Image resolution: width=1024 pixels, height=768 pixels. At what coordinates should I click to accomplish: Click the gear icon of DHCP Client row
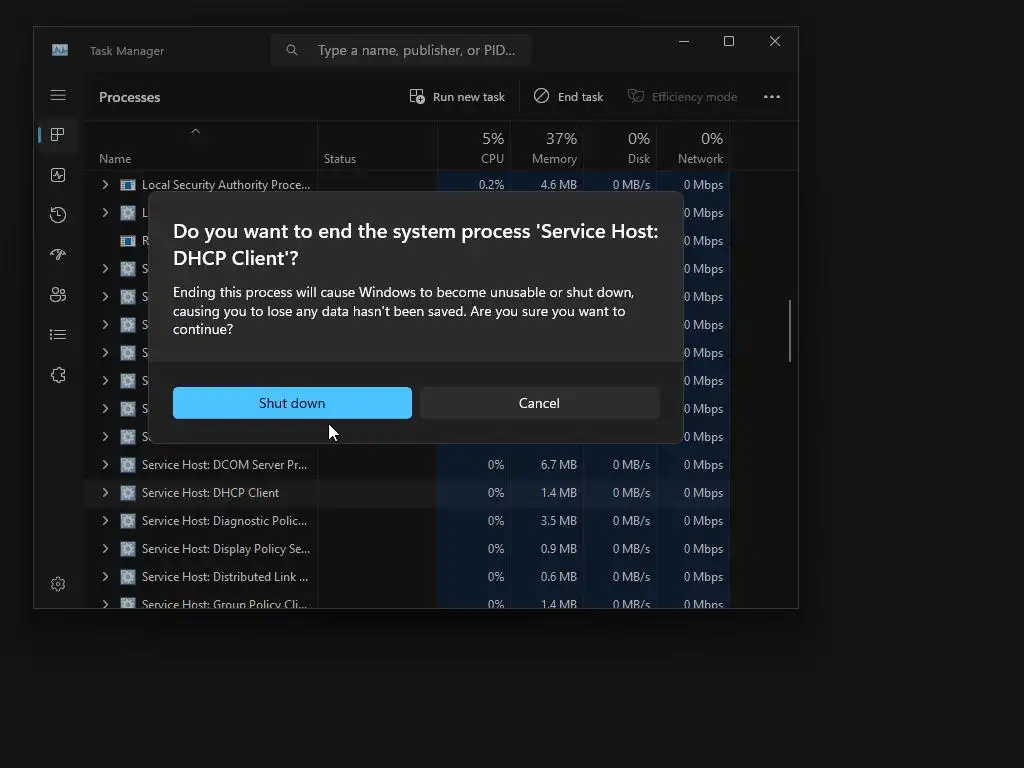tap(128, 493)
